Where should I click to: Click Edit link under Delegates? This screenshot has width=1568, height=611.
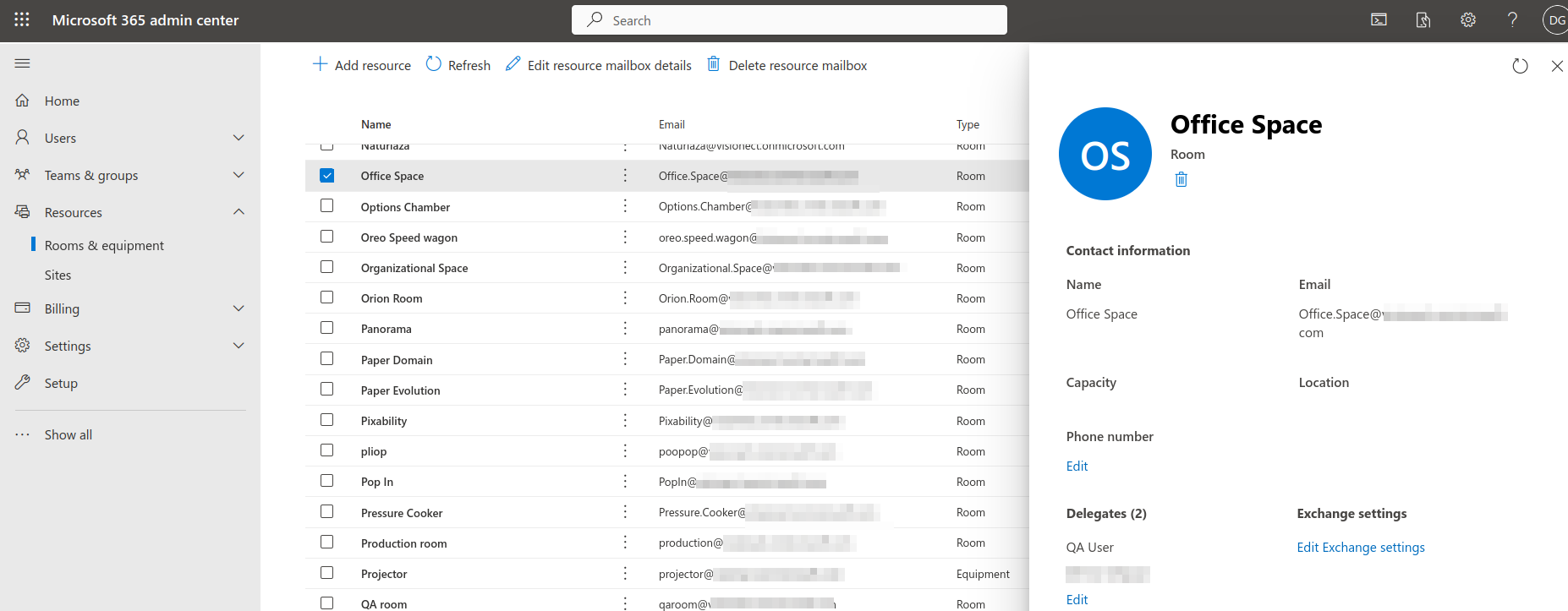tap(1077, 599)
